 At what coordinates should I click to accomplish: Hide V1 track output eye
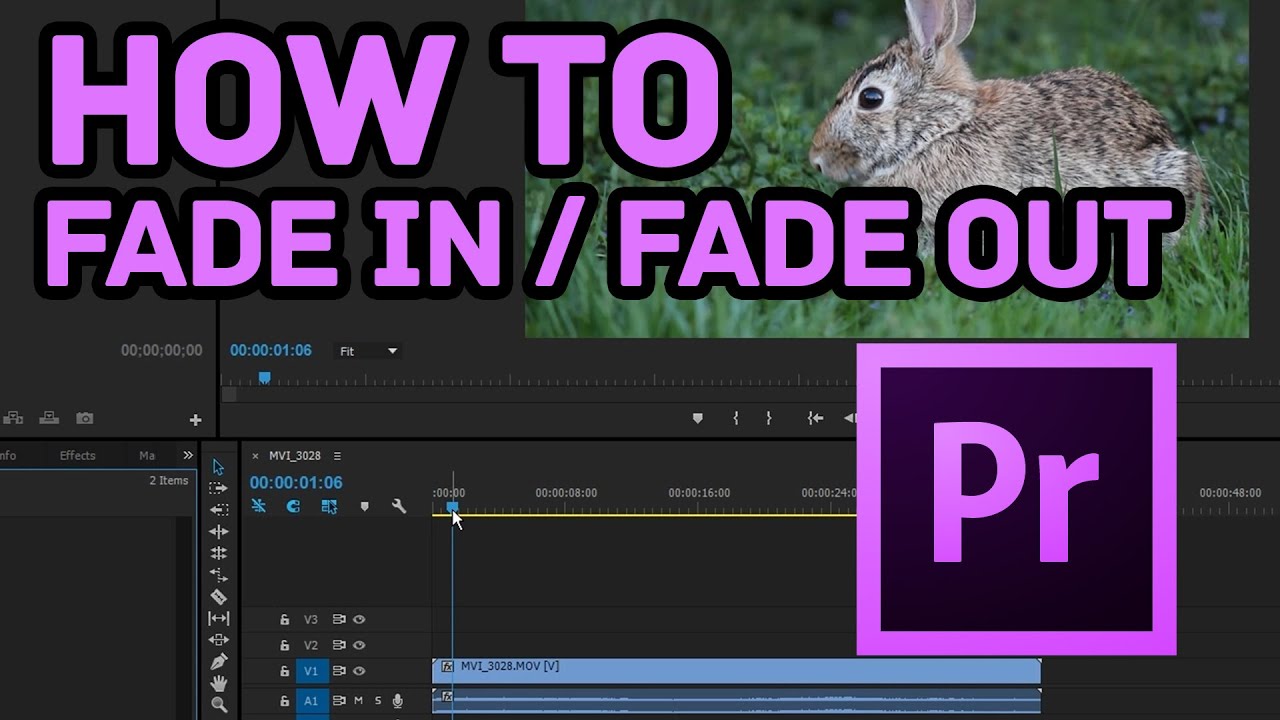pyautogui.click(x=359, y=672)
